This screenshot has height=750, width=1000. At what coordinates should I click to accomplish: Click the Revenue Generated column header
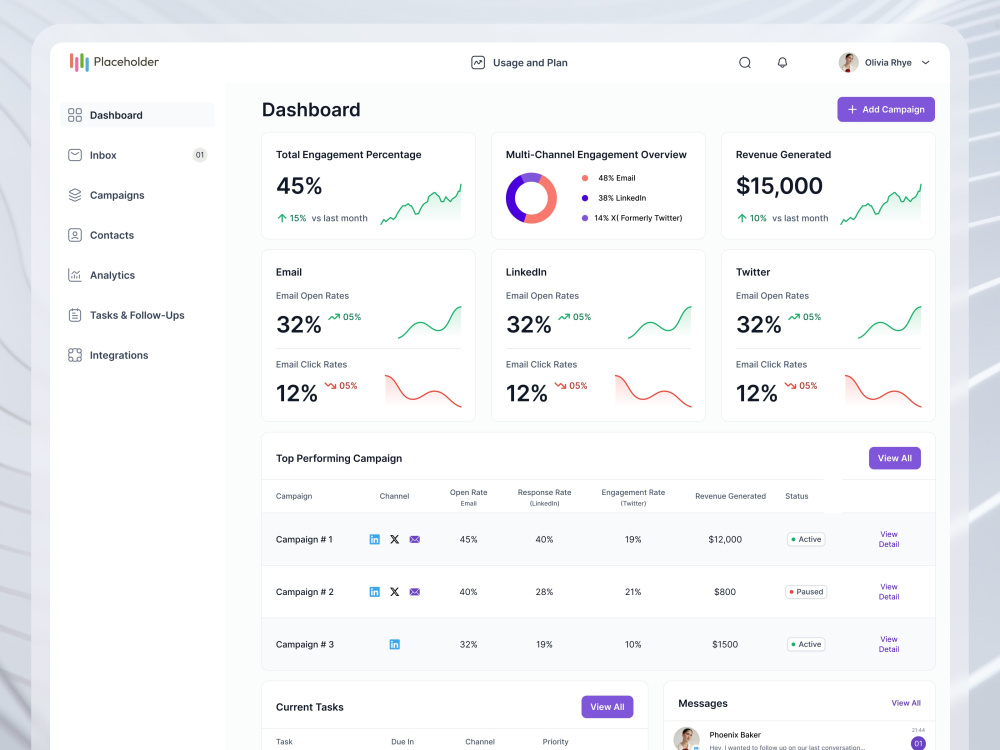[730, 496]
